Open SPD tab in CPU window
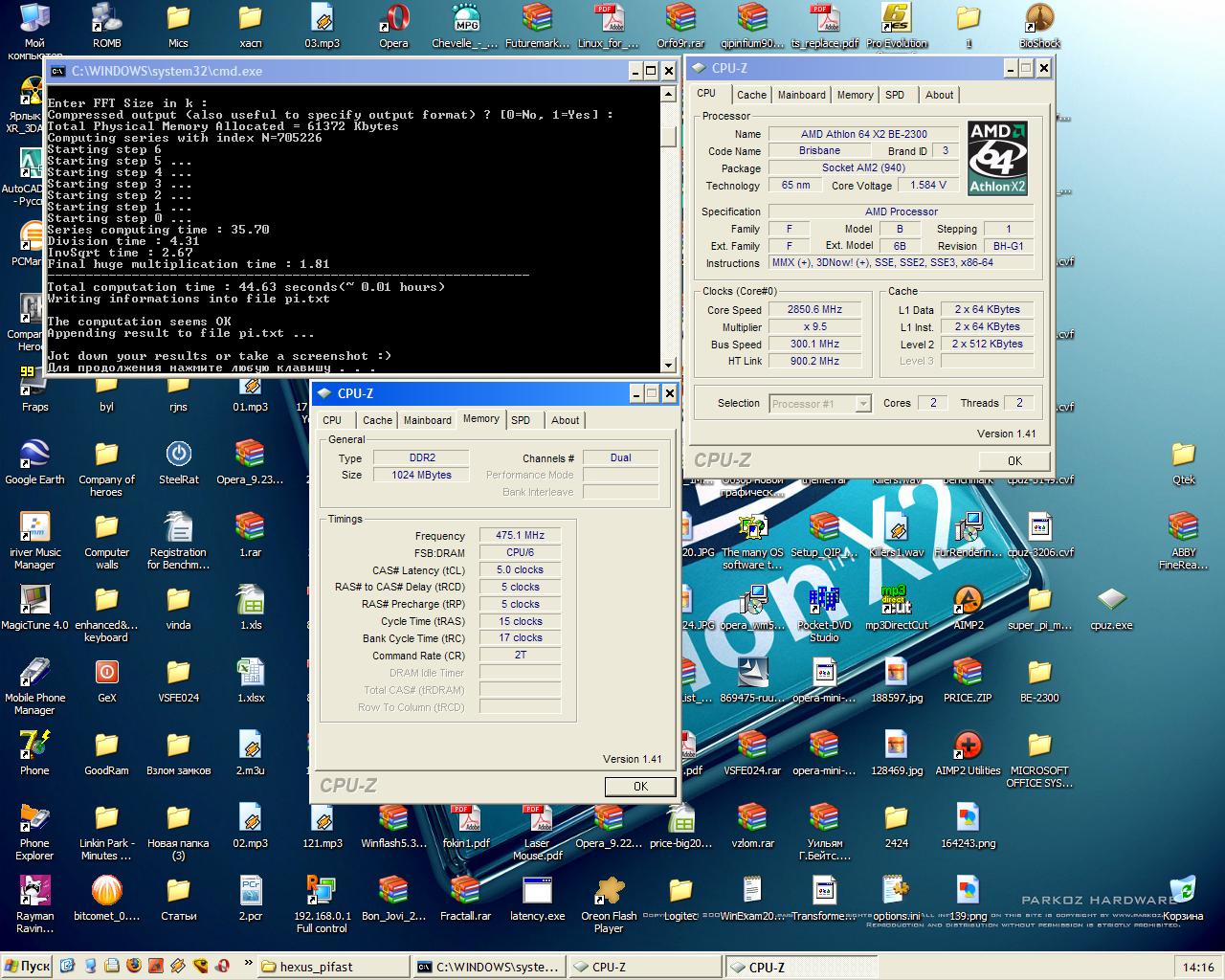Screen dimensions: 1225x980 pos(895,95)
